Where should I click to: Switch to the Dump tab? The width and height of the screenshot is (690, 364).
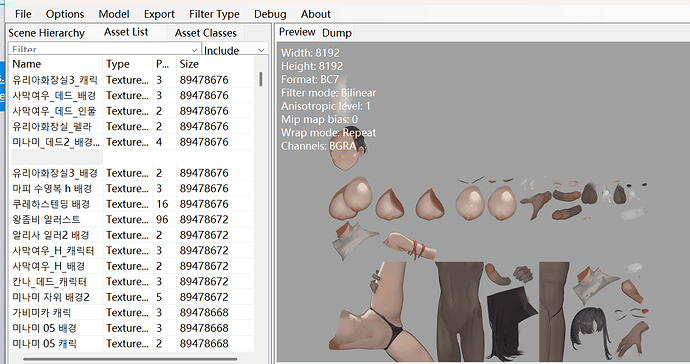337,33
